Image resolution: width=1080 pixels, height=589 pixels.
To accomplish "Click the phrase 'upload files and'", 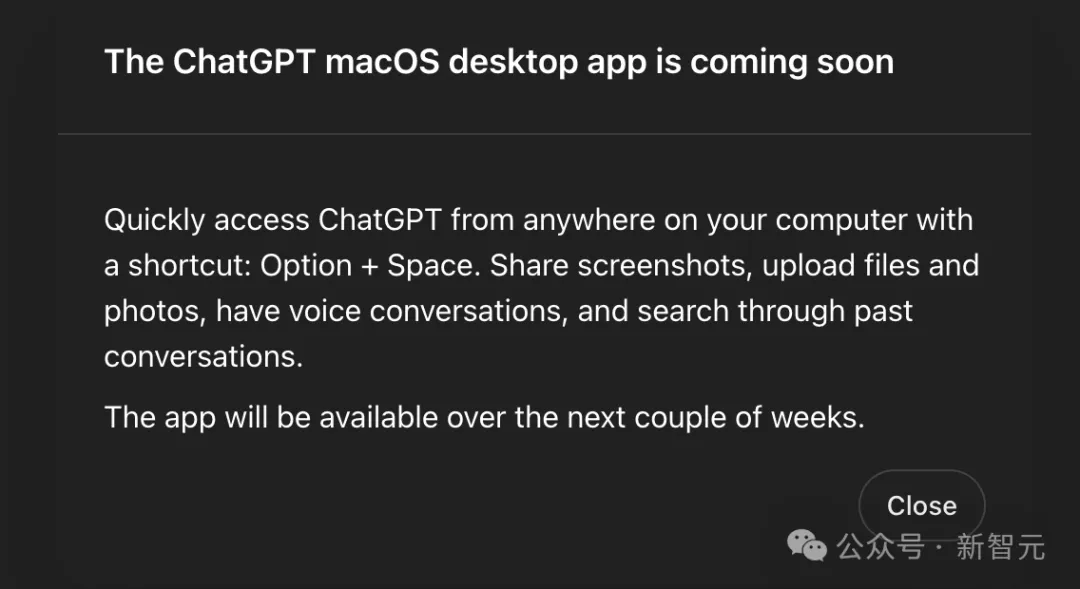I will coord(871,266).
